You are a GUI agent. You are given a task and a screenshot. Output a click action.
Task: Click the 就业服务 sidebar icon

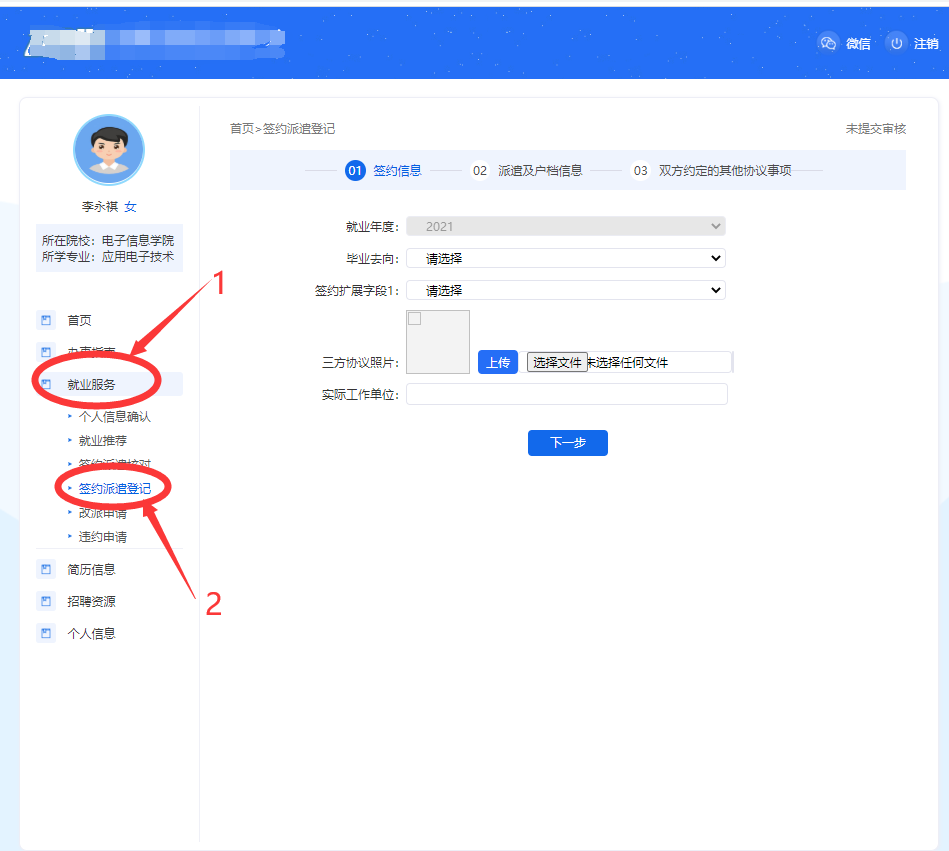pyautogui.click(x=45, y=384)
